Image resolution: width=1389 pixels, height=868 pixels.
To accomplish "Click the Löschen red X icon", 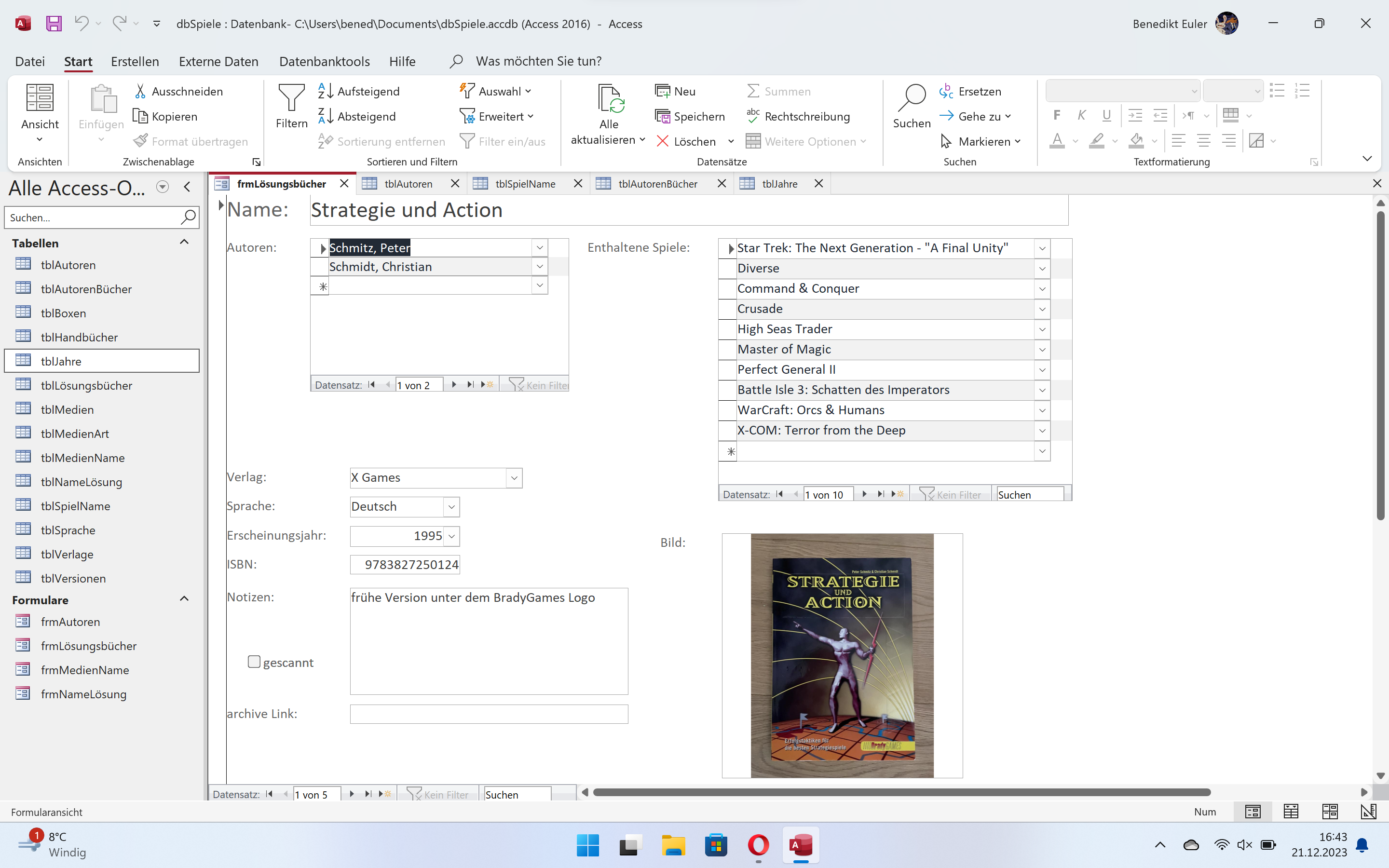I will [x=662, y=141].
